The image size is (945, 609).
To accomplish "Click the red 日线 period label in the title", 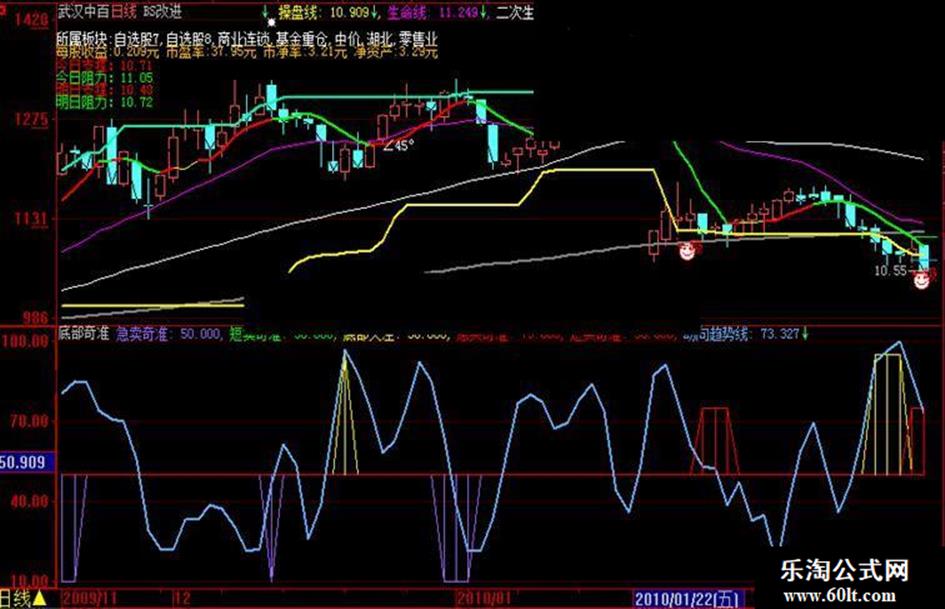I will [125, 11].
